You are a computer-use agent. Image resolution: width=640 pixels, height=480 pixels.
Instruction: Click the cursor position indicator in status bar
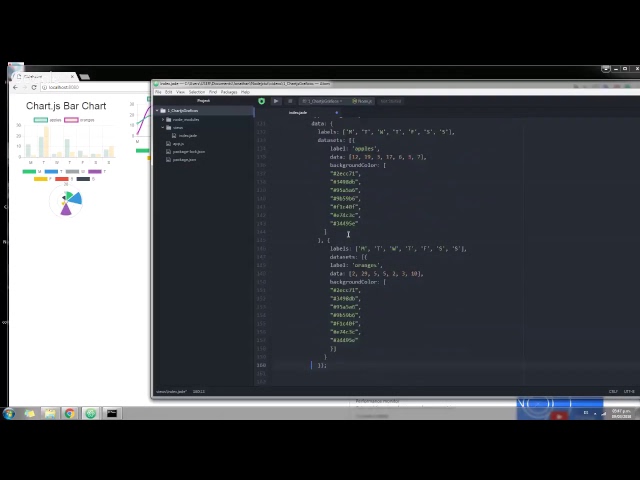coord(199,391)
